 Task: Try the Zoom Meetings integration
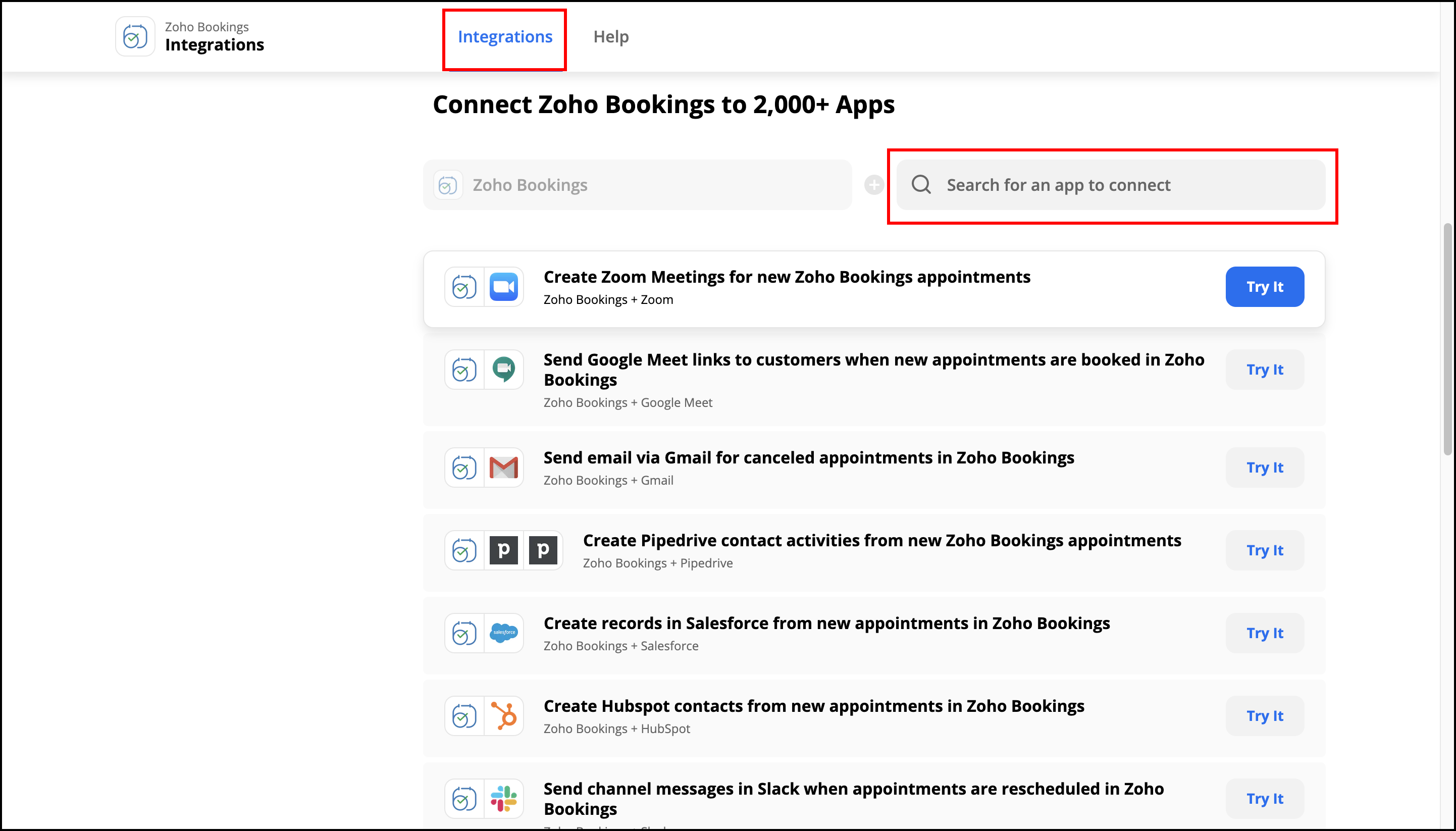1264,287
